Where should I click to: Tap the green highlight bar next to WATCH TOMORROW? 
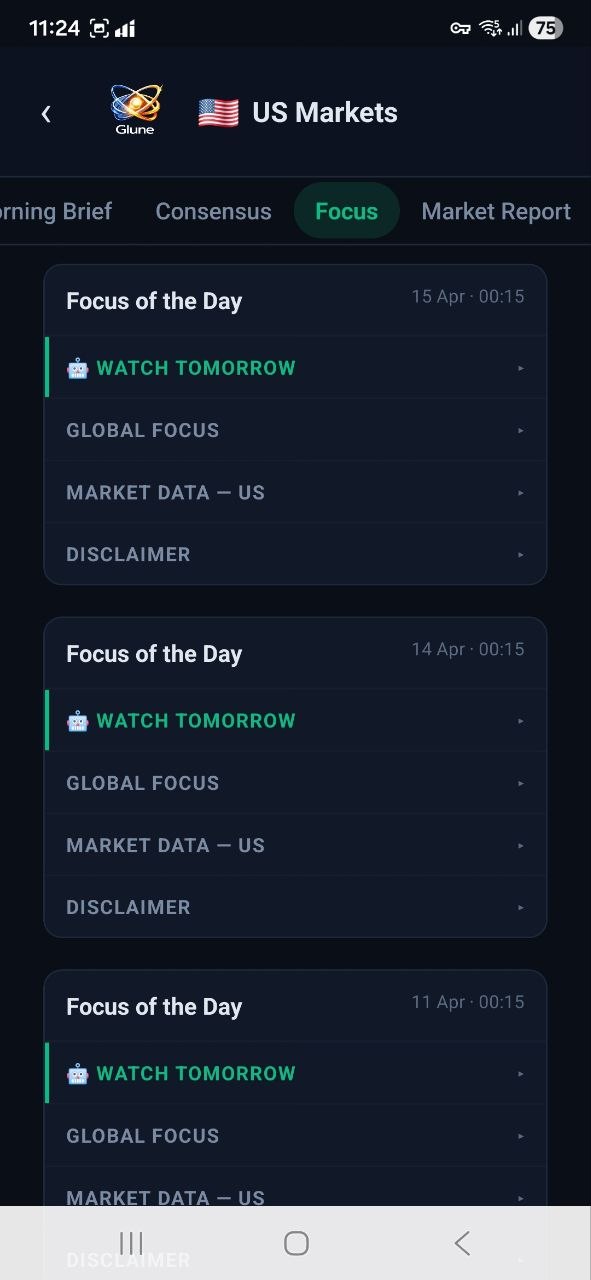click(x=45, y=368)
